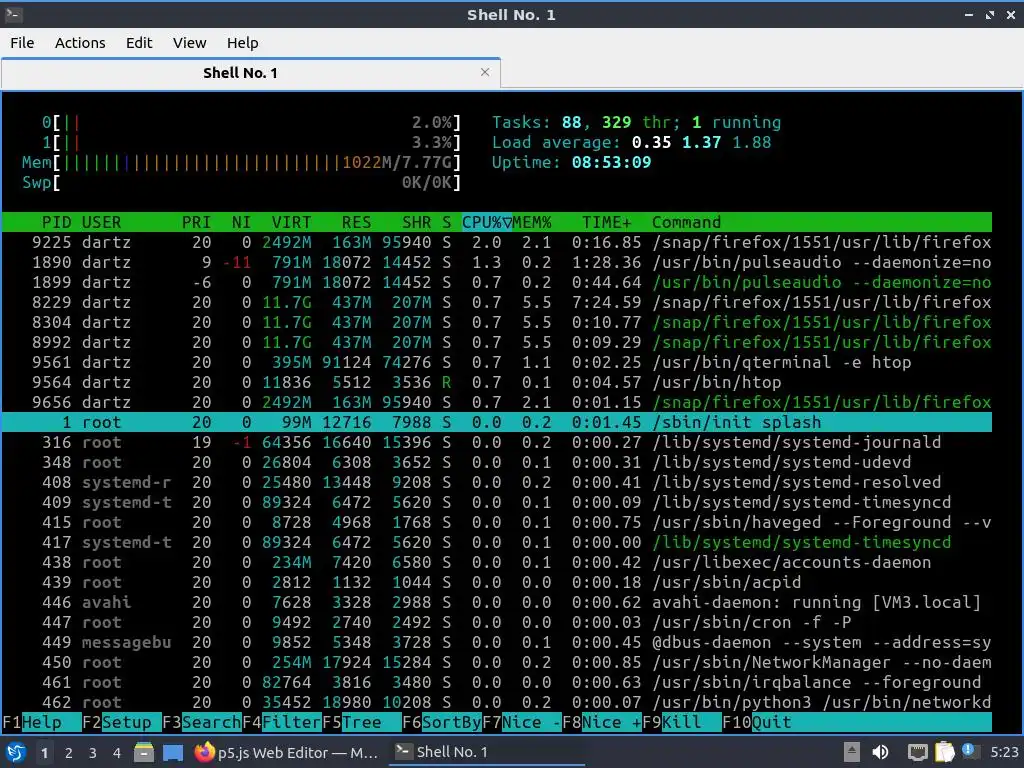1024x768 pixels.
Task: Click F9 Kill in htop footer
Action: pos(681,722)
